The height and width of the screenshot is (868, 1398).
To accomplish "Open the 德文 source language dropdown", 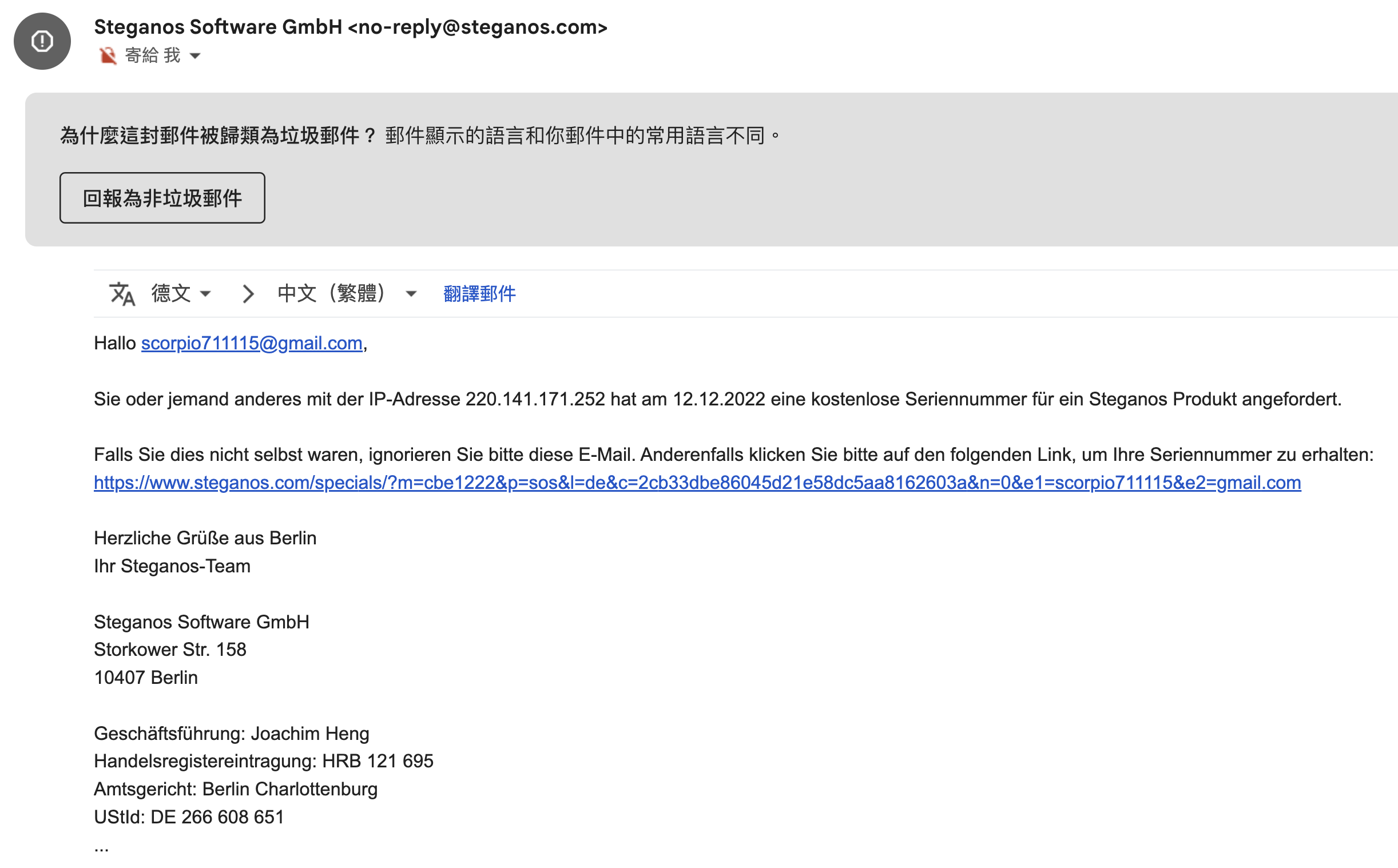I will click(x=181, y=294).
